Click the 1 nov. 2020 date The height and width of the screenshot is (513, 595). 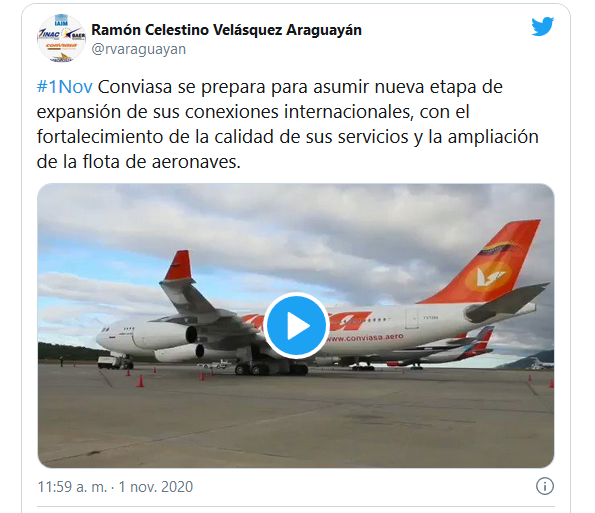point(156,486)
